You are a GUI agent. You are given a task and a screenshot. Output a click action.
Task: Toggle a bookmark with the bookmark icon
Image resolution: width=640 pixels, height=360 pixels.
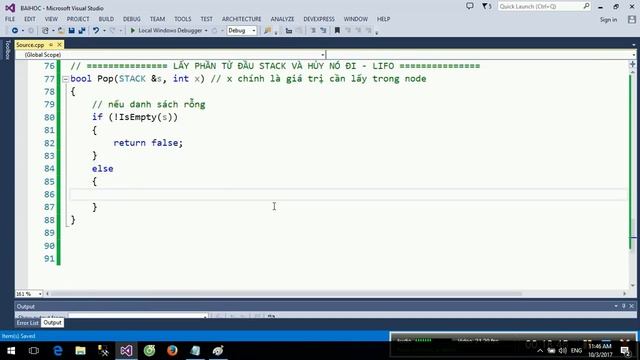tap(337, 31)
